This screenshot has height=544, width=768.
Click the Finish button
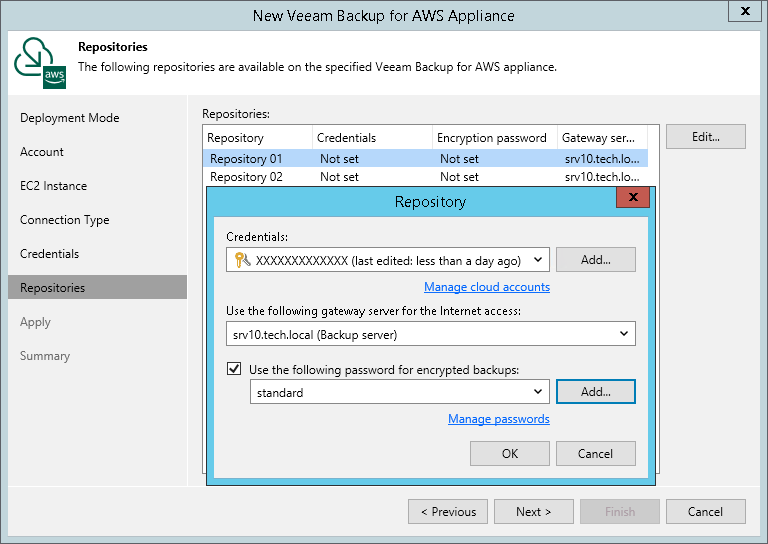click(x=620, y=512)
